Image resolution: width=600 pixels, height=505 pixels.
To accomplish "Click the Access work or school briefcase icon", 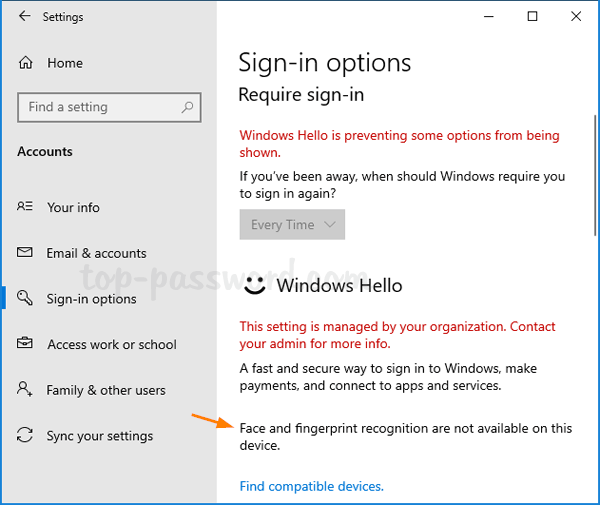I will coord(24,343).
